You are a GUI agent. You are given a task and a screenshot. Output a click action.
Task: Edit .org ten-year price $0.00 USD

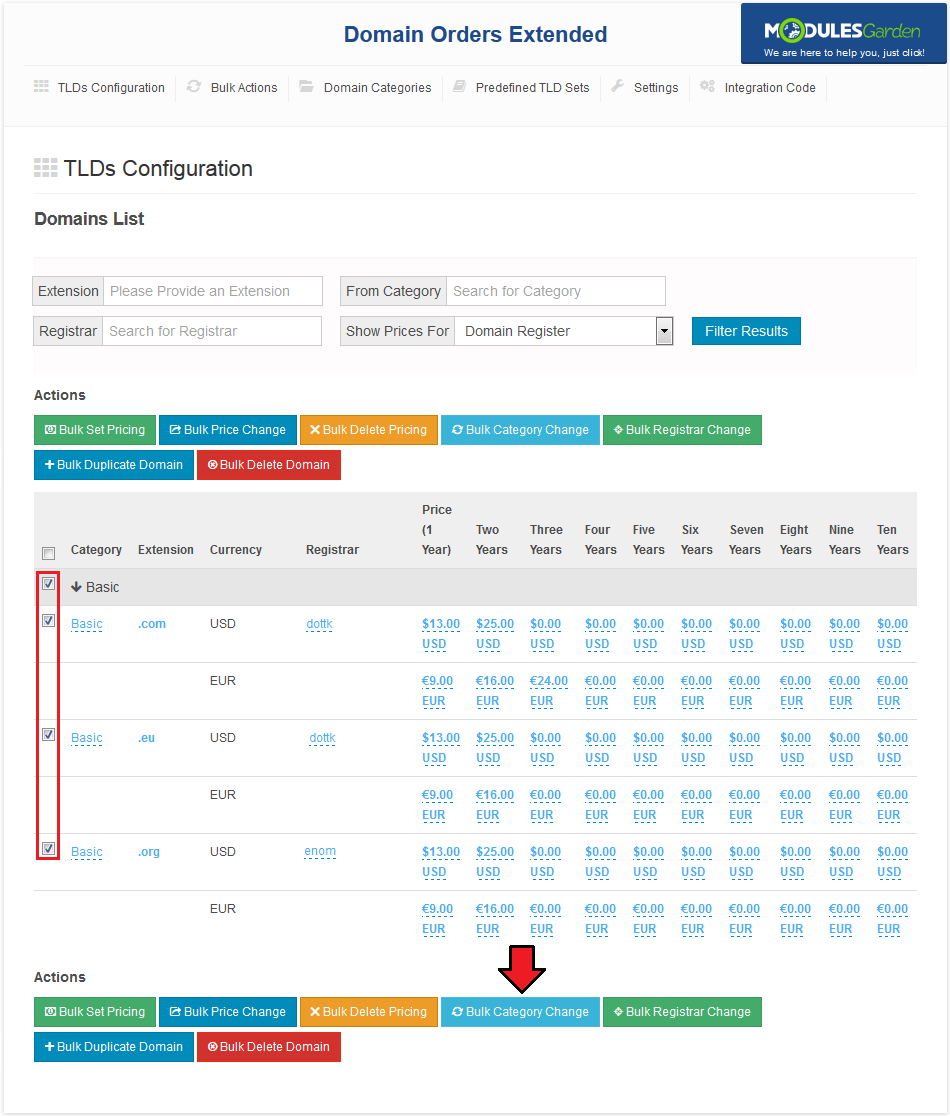point(892,862)
